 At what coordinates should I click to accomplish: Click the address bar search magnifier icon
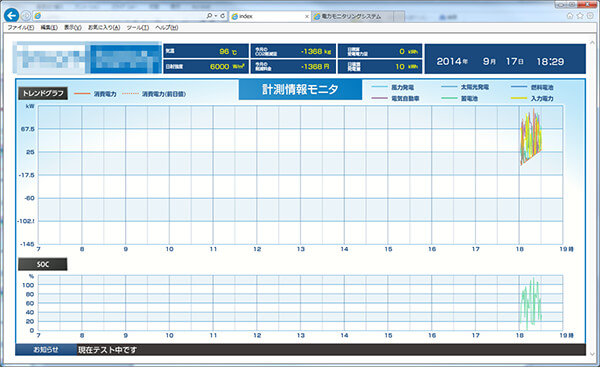(x=209, y=16)
